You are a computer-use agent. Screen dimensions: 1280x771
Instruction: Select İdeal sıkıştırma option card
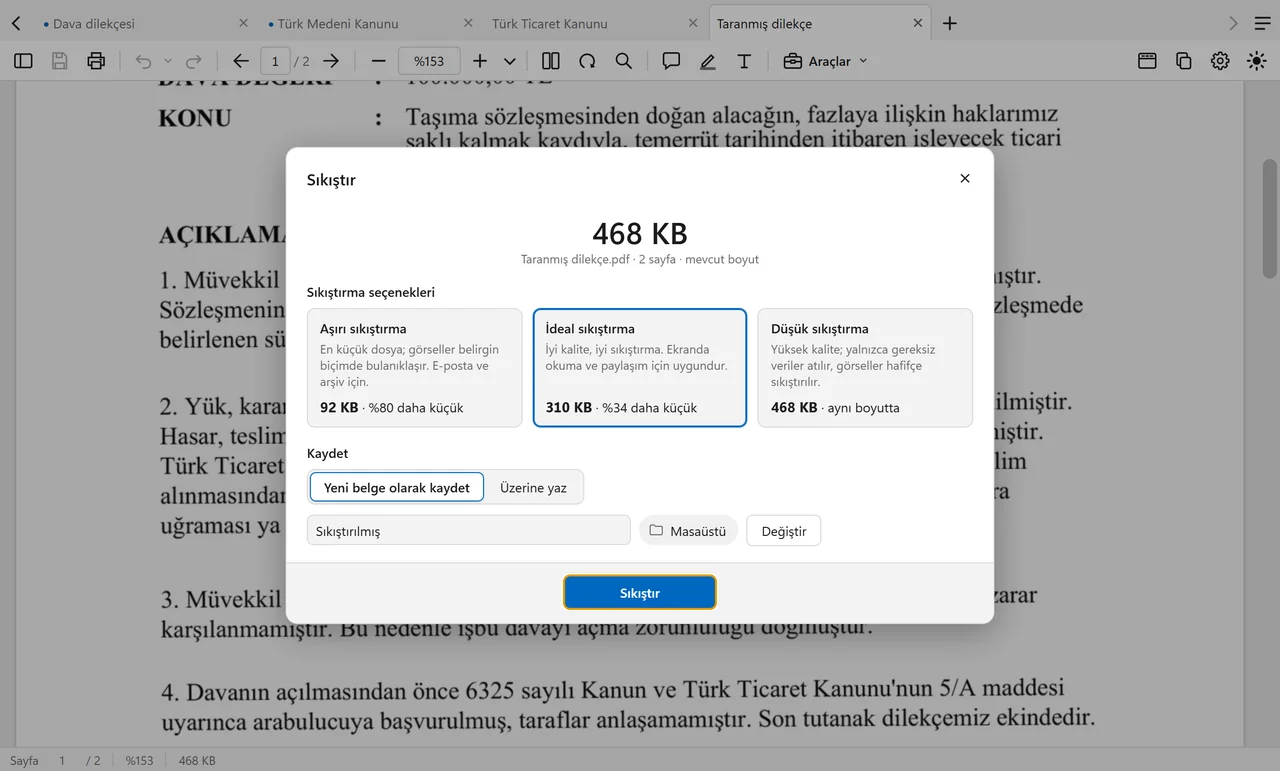click(640, 368)
